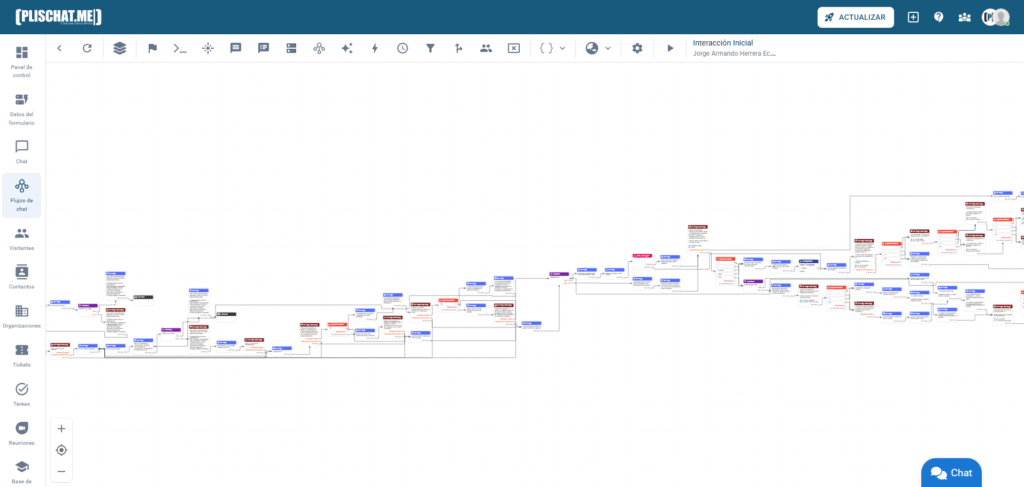This screenshot has width=1024, height=487.
Task: Click the funnel filter icon
Action: [x=430, y=48]
